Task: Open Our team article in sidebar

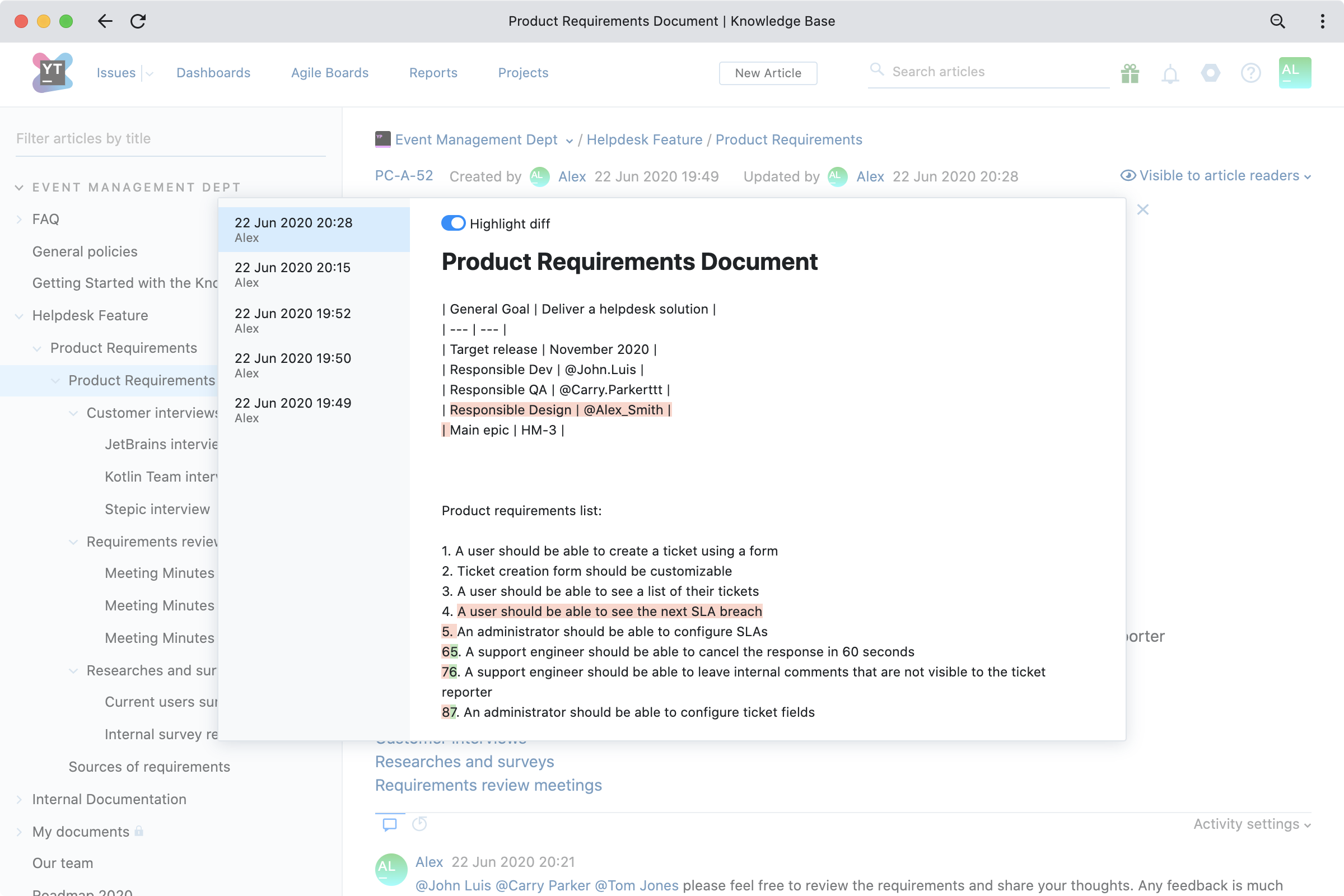Action: [x=62, y=863]
